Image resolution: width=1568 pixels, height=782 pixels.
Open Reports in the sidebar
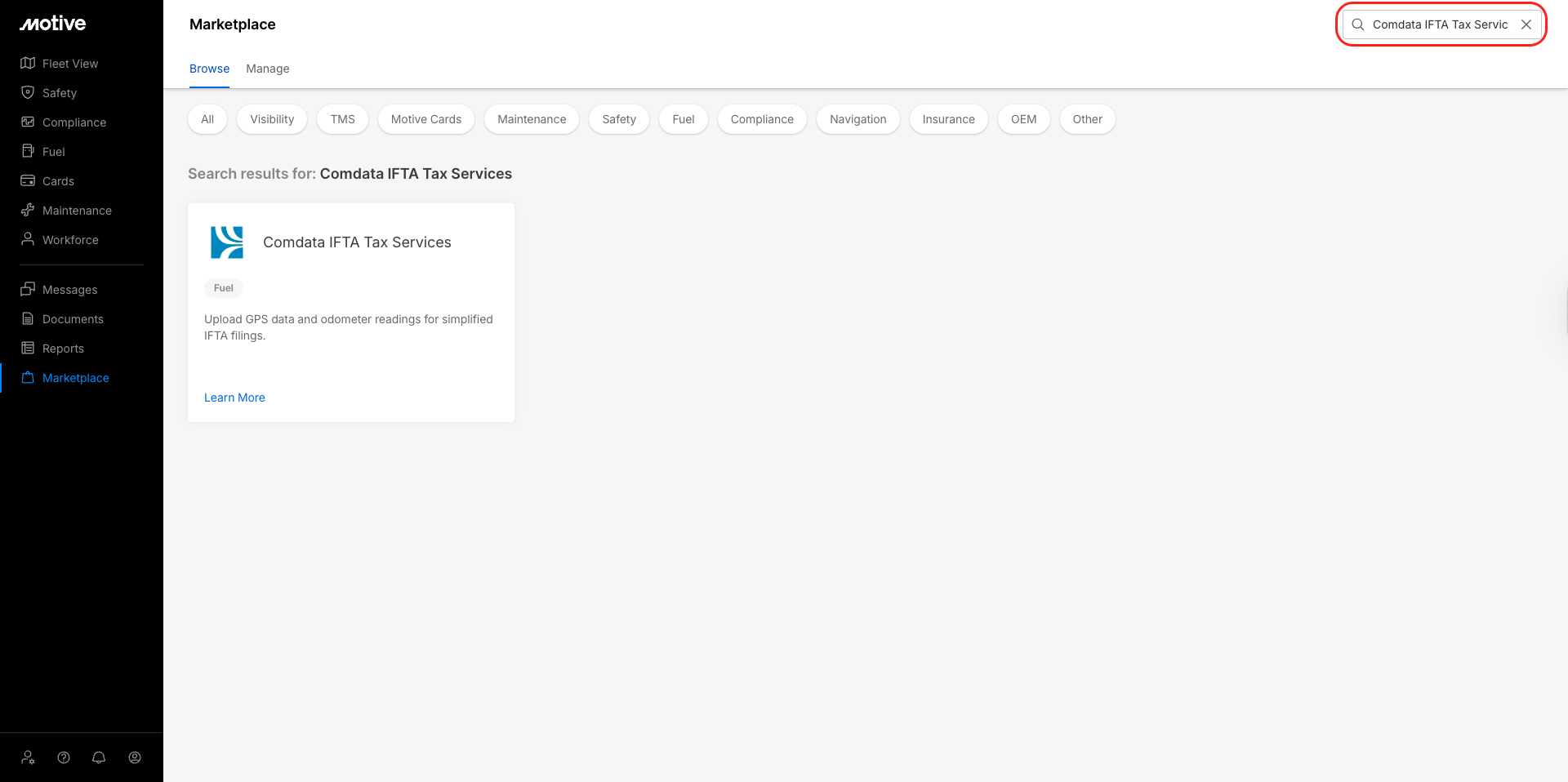[x=63, y=349]
